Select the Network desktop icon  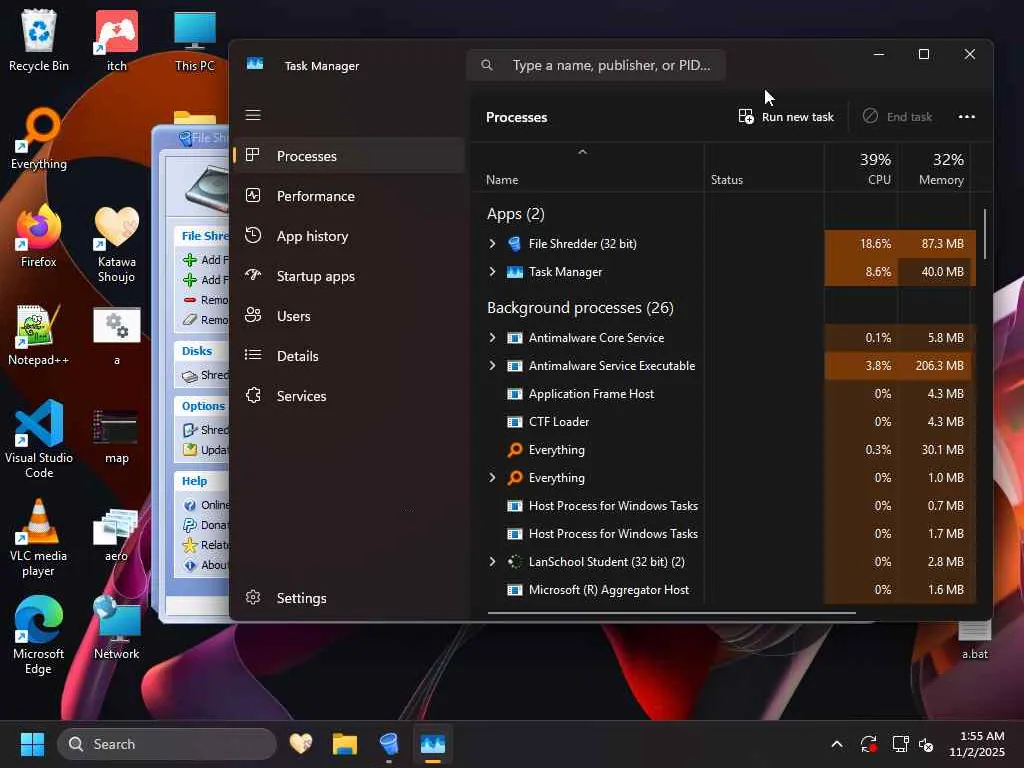116,628
